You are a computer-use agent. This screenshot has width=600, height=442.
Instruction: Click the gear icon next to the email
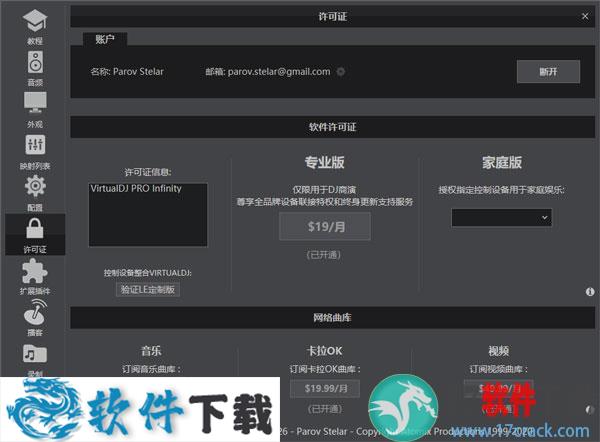point(341,72)
